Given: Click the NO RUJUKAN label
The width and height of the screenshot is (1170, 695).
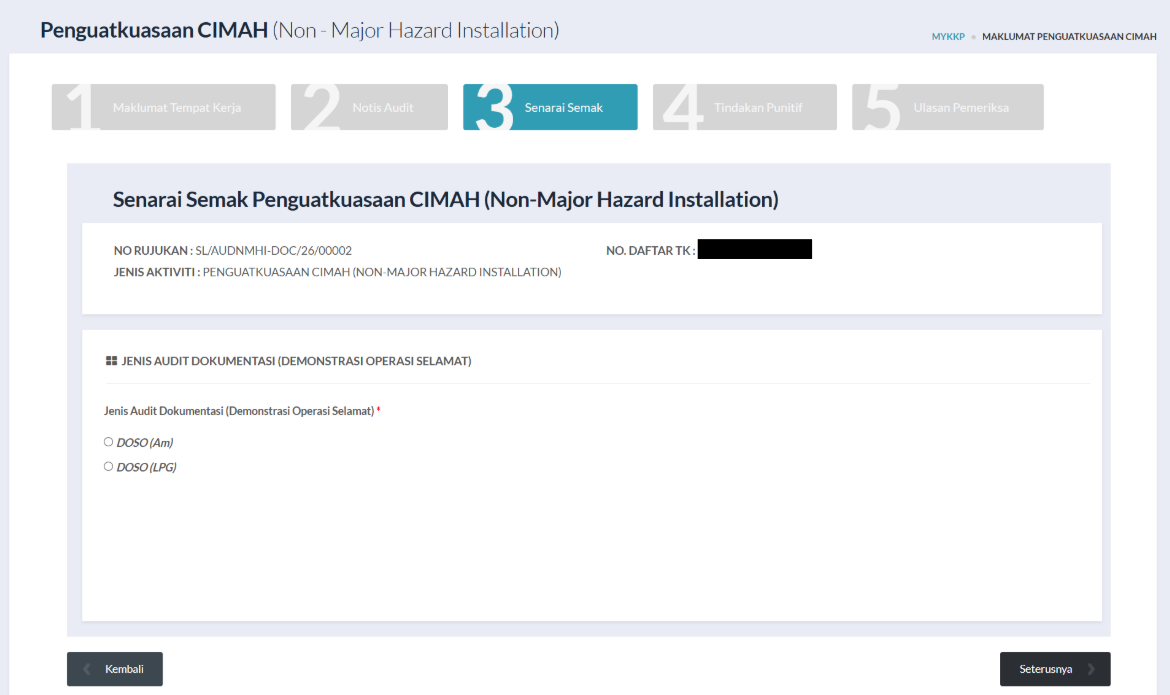Looking at the screenshot, I should [153, 251].
